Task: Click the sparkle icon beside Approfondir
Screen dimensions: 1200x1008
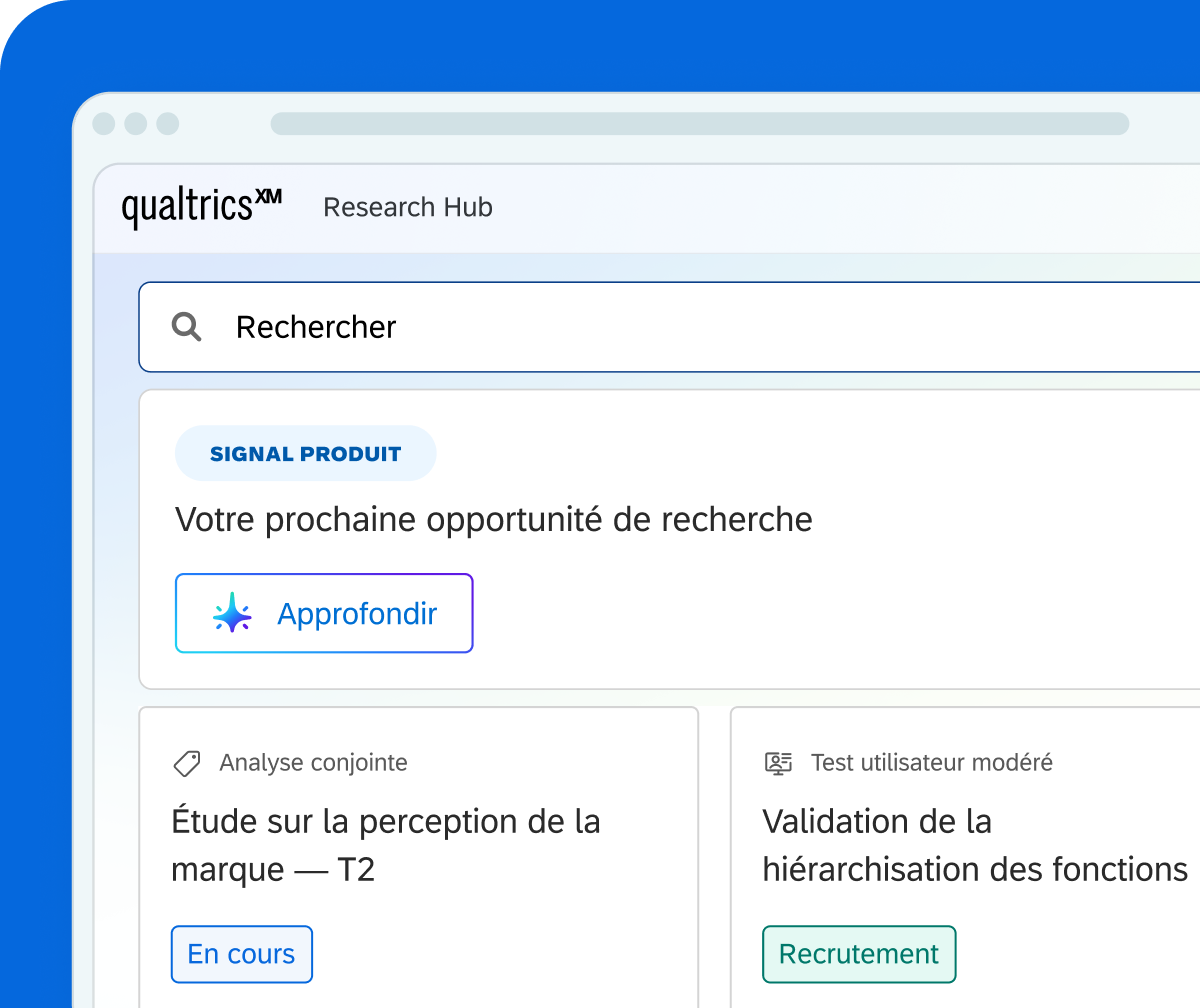Action: click(x=233, y=613)
